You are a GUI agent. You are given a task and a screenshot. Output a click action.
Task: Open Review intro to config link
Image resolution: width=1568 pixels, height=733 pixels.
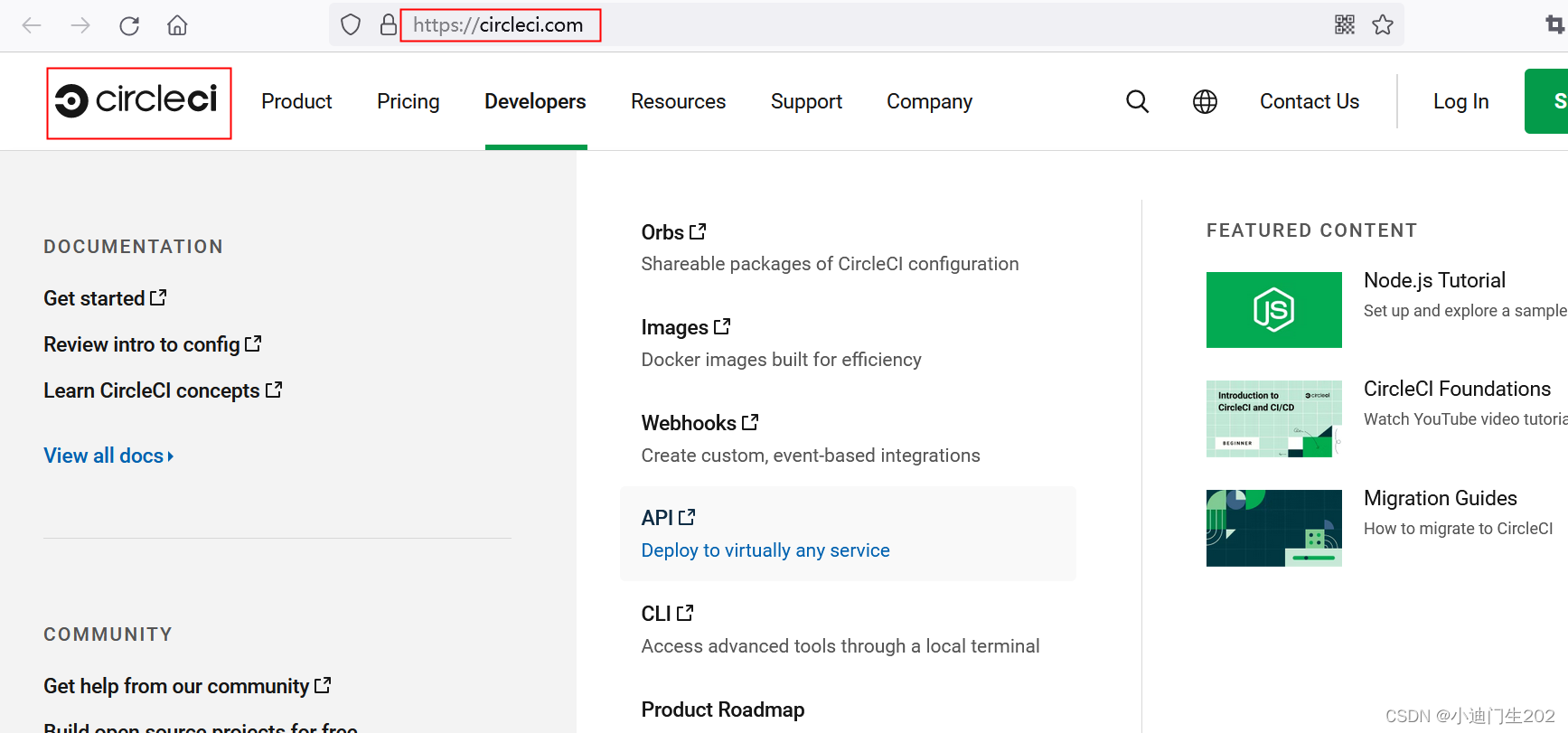[x=142, y=344]
